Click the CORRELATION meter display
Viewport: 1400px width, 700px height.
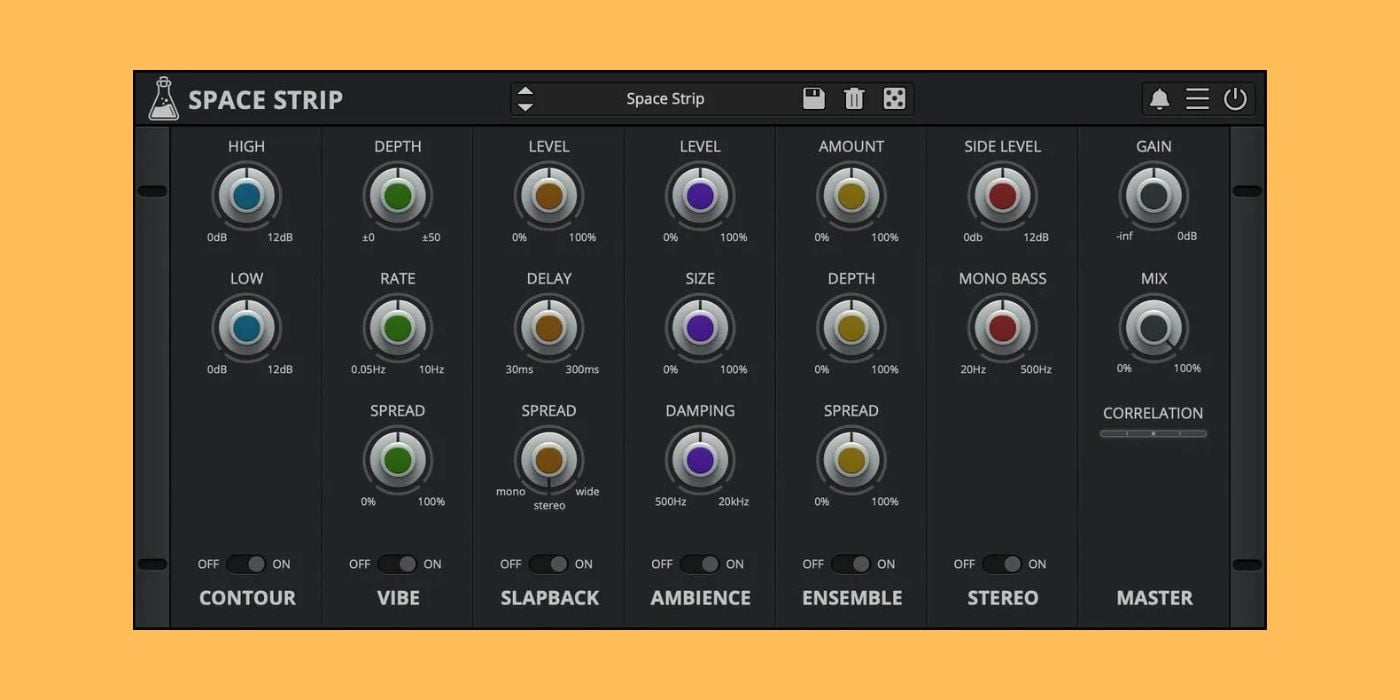coord(1153,433)
